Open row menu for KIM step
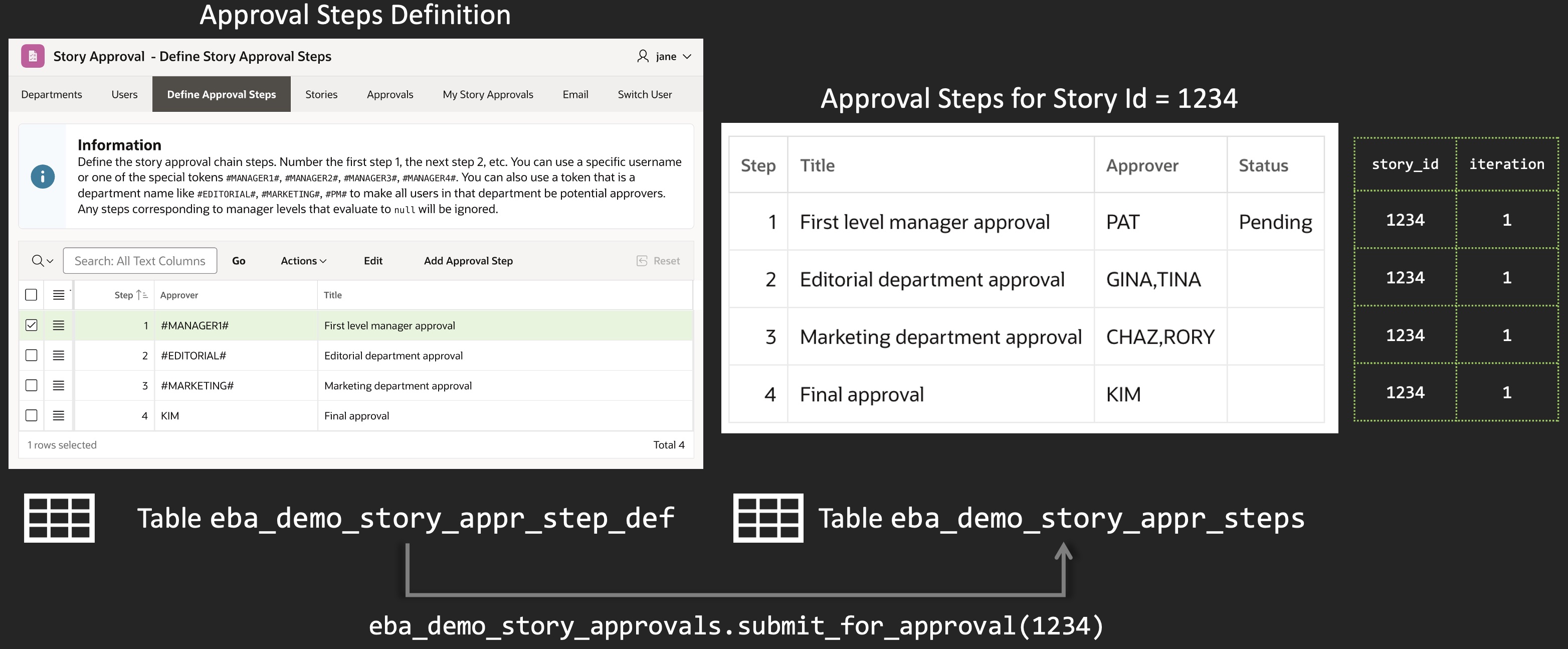Screen dimensions: 1568x649 [59, 415]
